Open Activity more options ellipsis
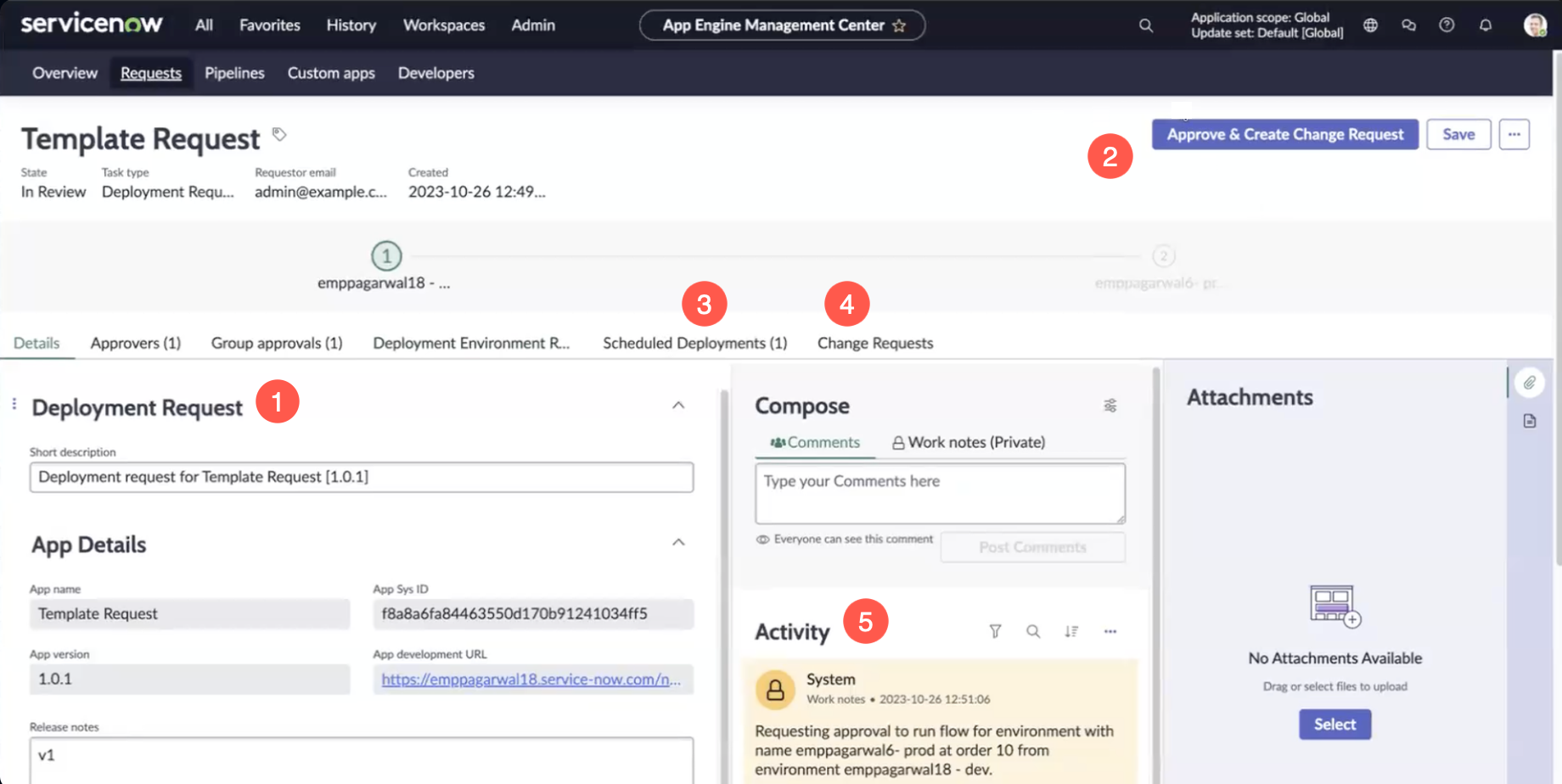Viewport: 1562px width, 784px height. pos(1110,631)
